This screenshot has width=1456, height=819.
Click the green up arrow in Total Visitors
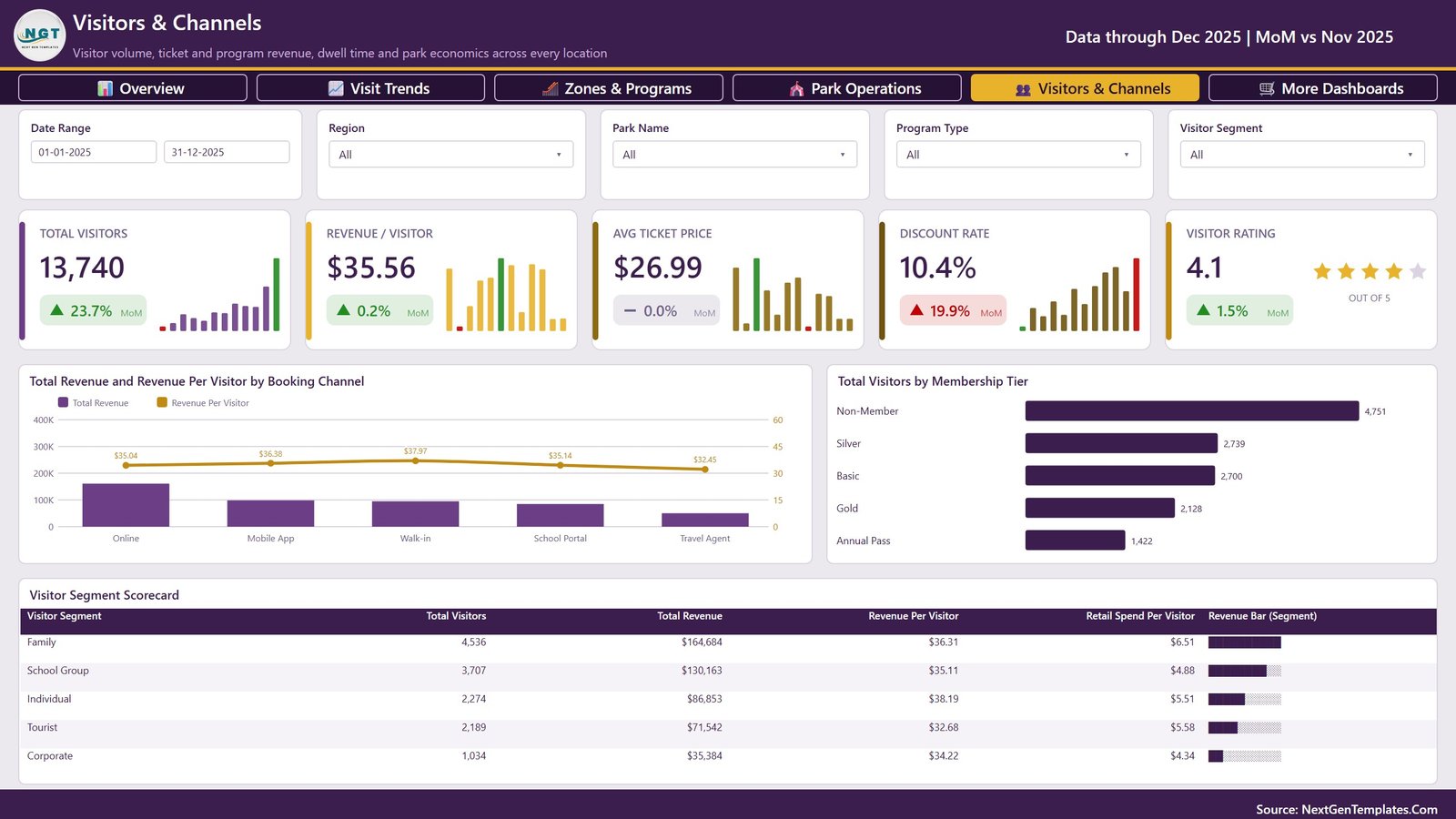(56, 310)
